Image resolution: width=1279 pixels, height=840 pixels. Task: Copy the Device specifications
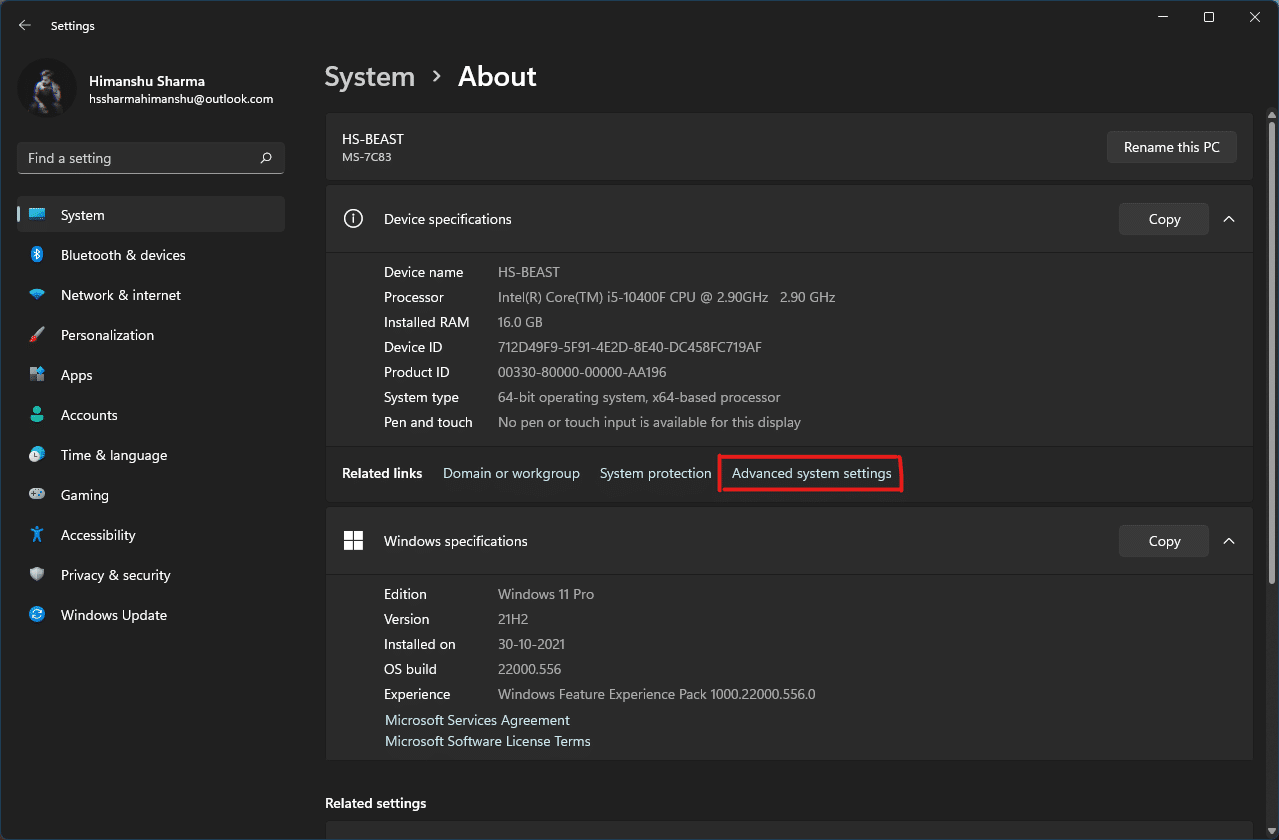1164,219
